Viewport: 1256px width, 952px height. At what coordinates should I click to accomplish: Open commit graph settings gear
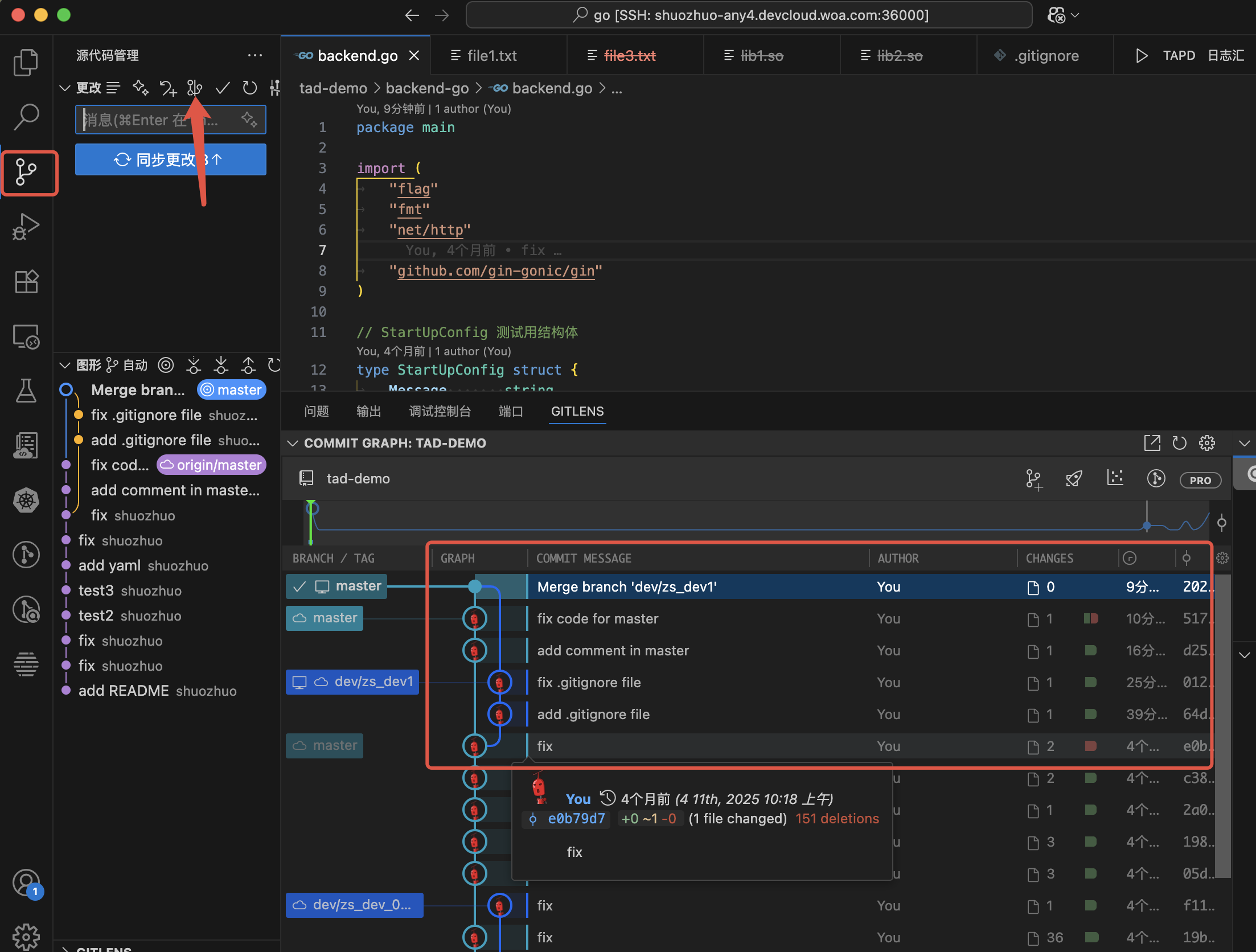tap(1207, 442)
